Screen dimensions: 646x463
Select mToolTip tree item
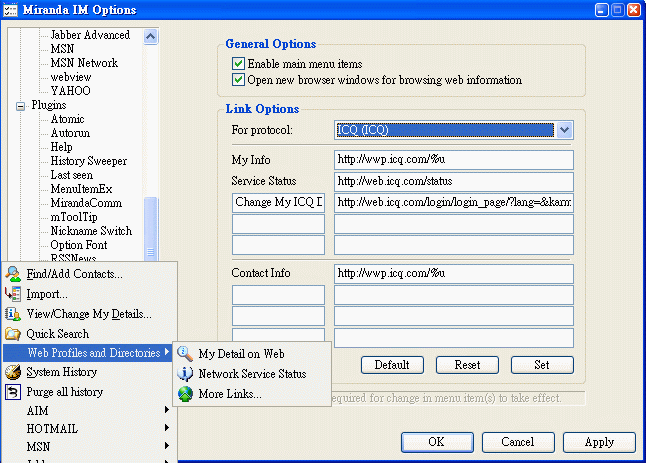(74, 217)
